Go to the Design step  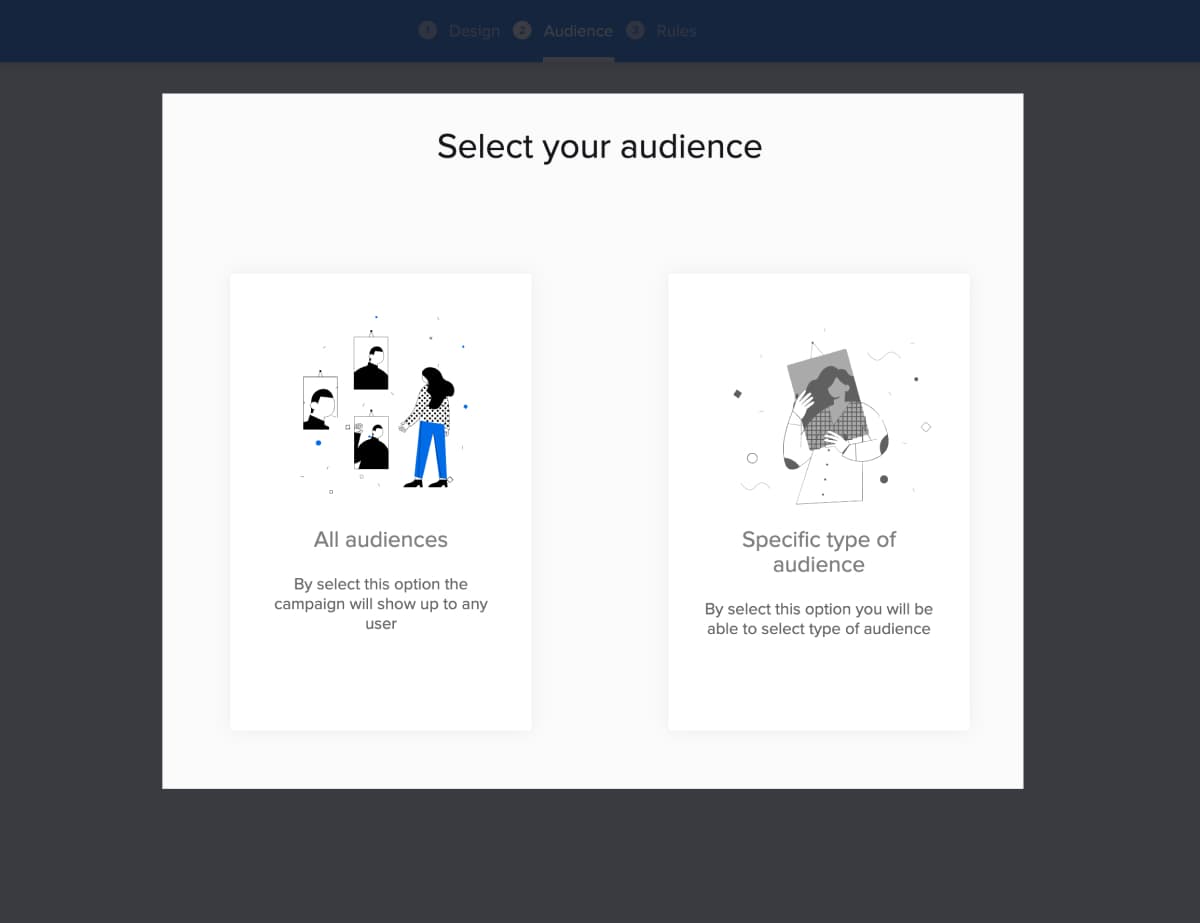[474, 31]
